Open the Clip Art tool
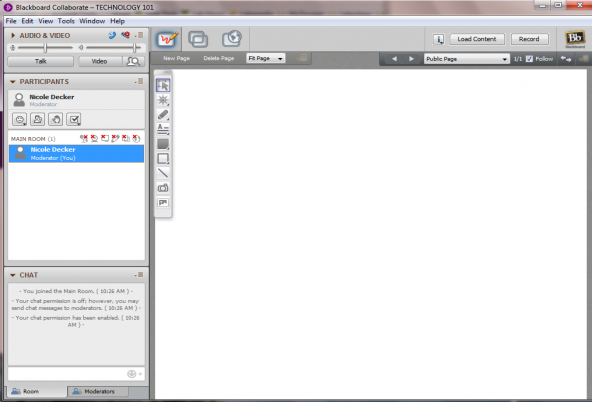592x402 pixels. point(163,202)
